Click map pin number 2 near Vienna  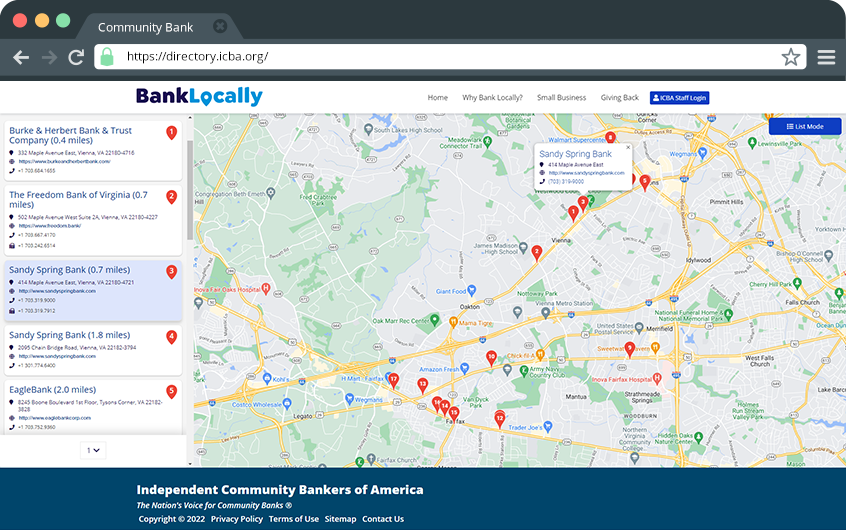(x=536, y=253)
